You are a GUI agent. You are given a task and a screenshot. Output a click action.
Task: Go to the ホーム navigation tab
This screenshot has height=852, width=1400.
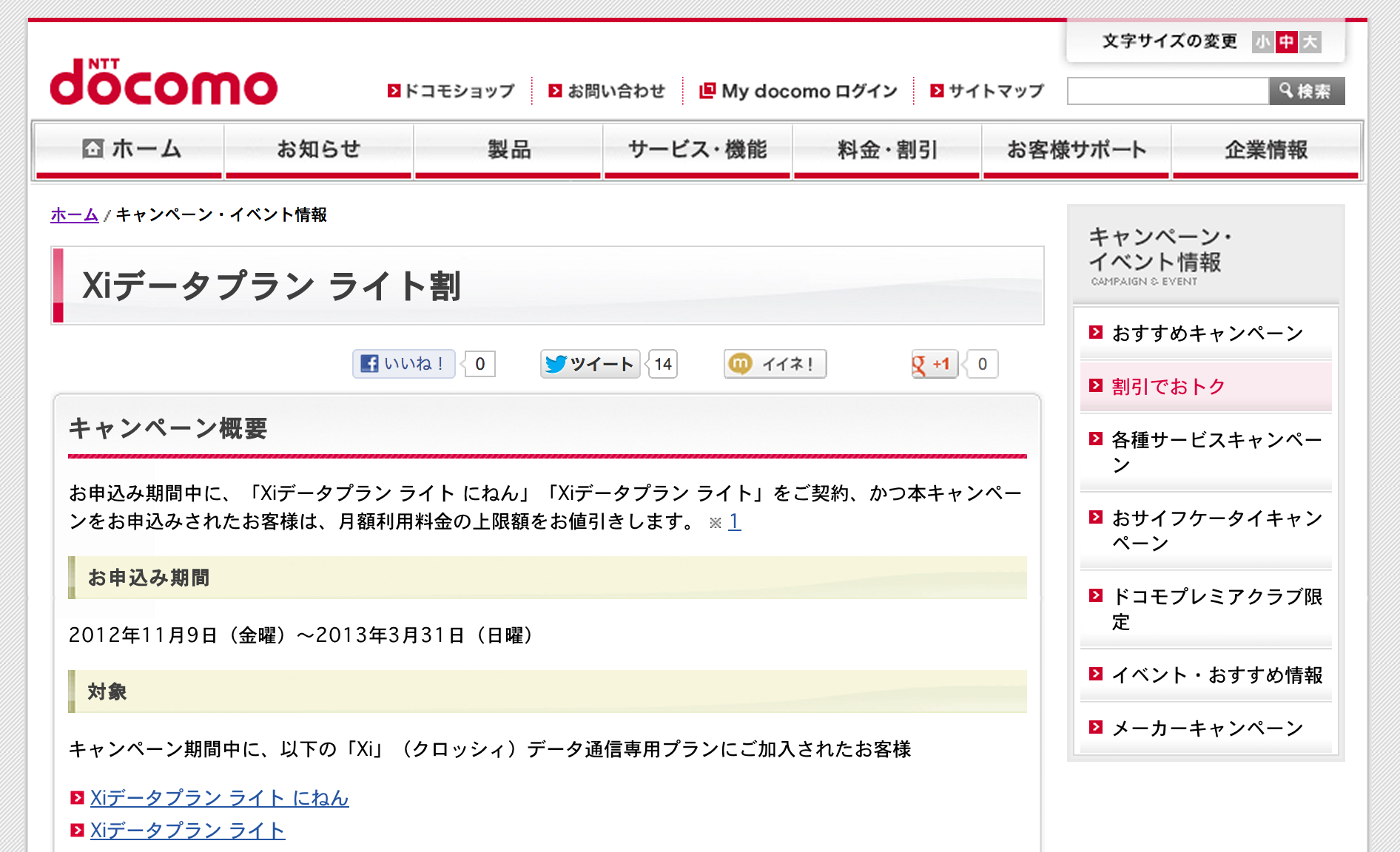[129, 151]
